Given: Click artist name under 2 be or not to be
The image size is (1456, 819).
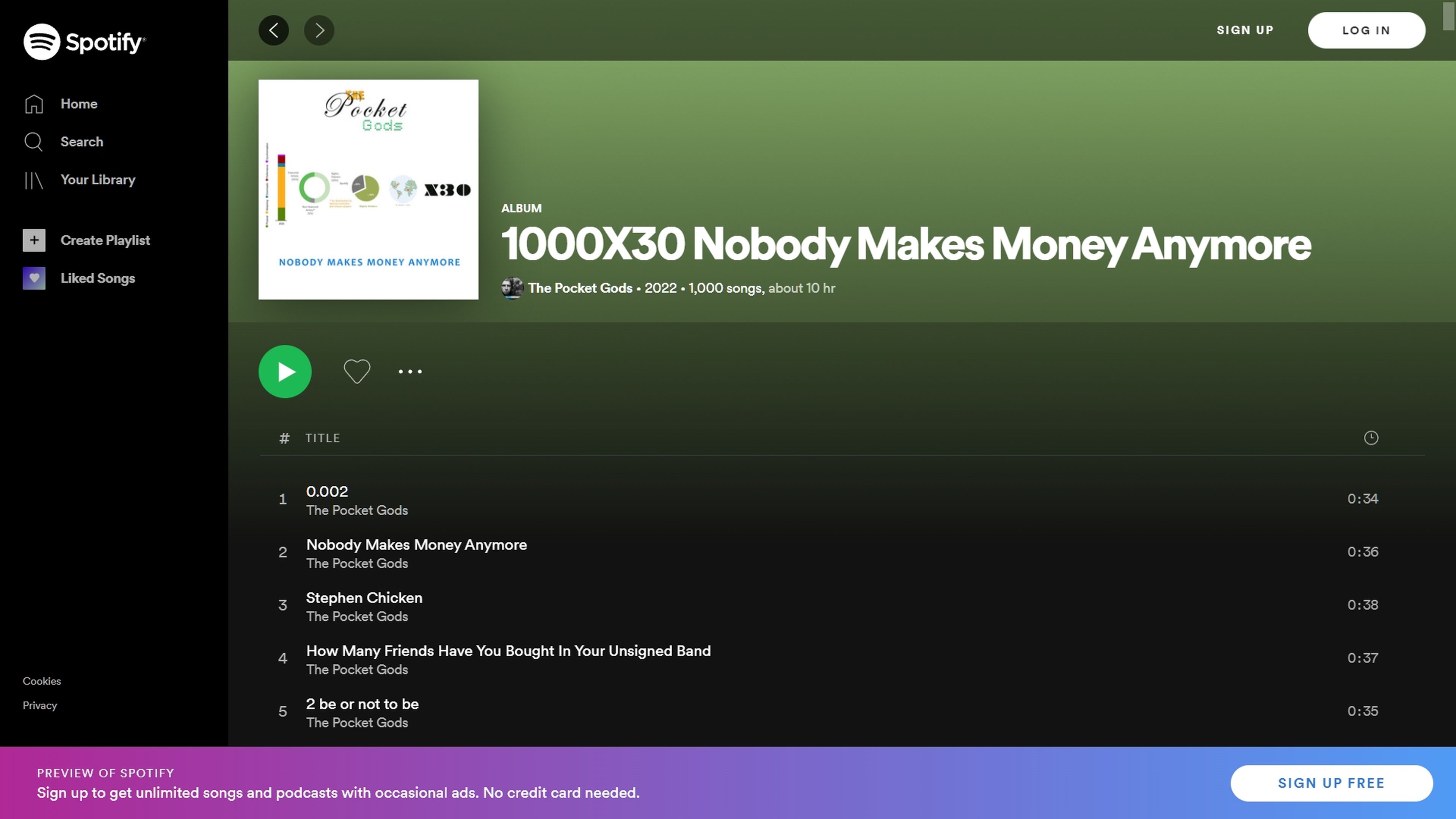Looking at the screenshot, I should (x=357, y=723).
